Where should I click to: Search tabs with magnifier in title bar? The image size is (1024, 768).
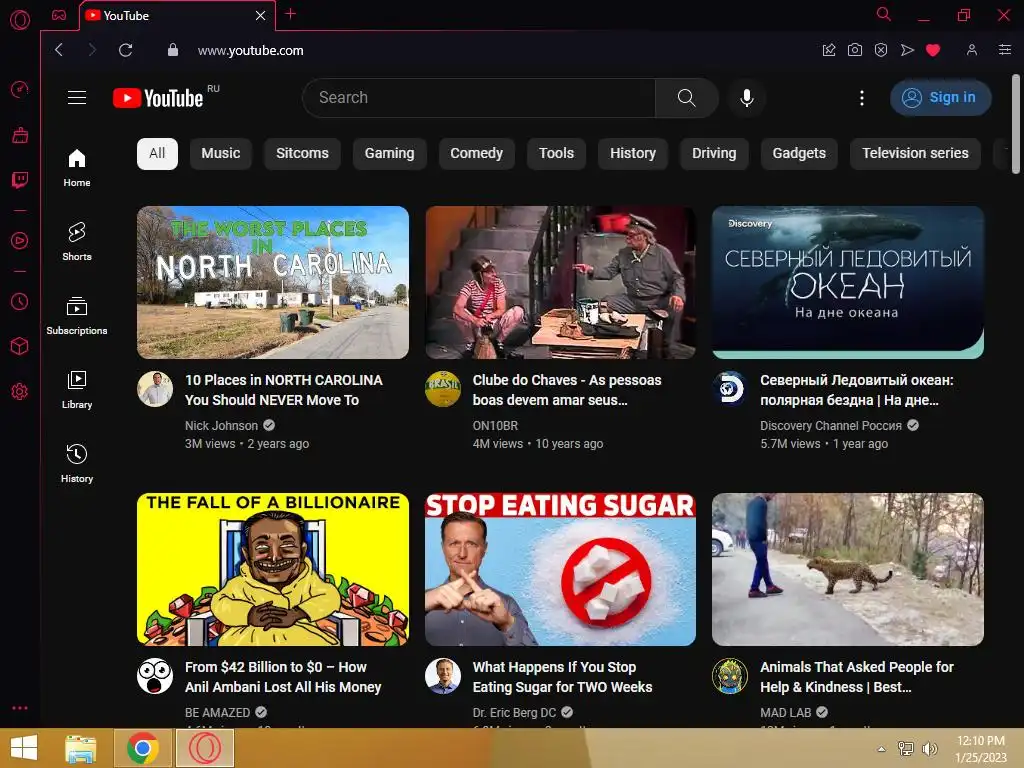coord(884,14)
